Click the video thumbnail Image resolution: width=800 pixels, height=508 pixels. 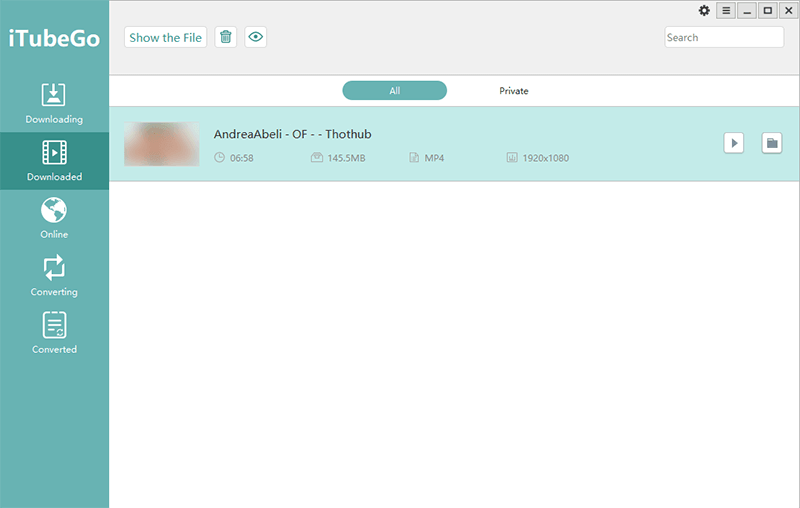coord(162,144)
